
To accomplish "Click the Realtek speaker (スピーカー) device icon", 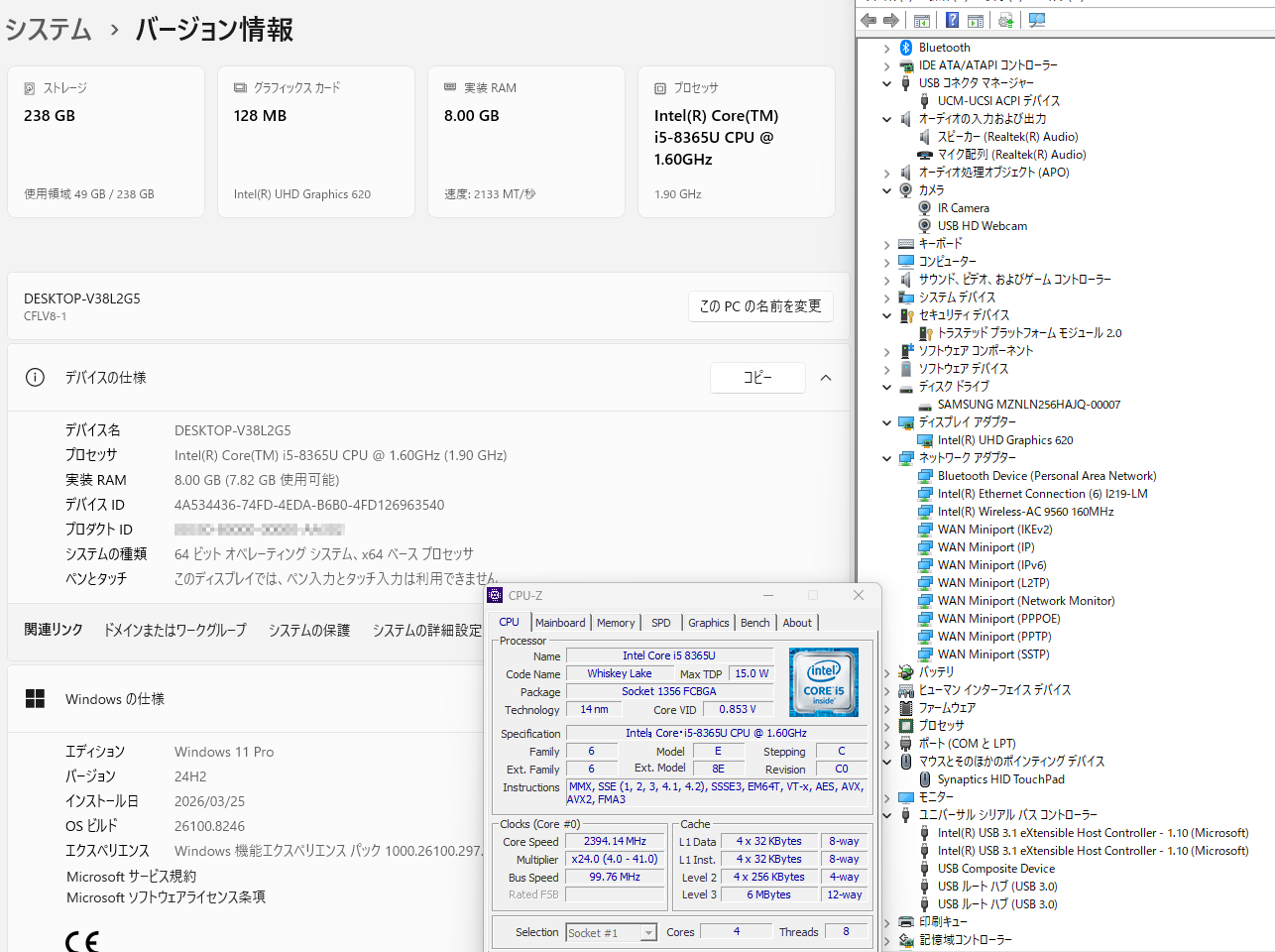I will click(925, 137).
